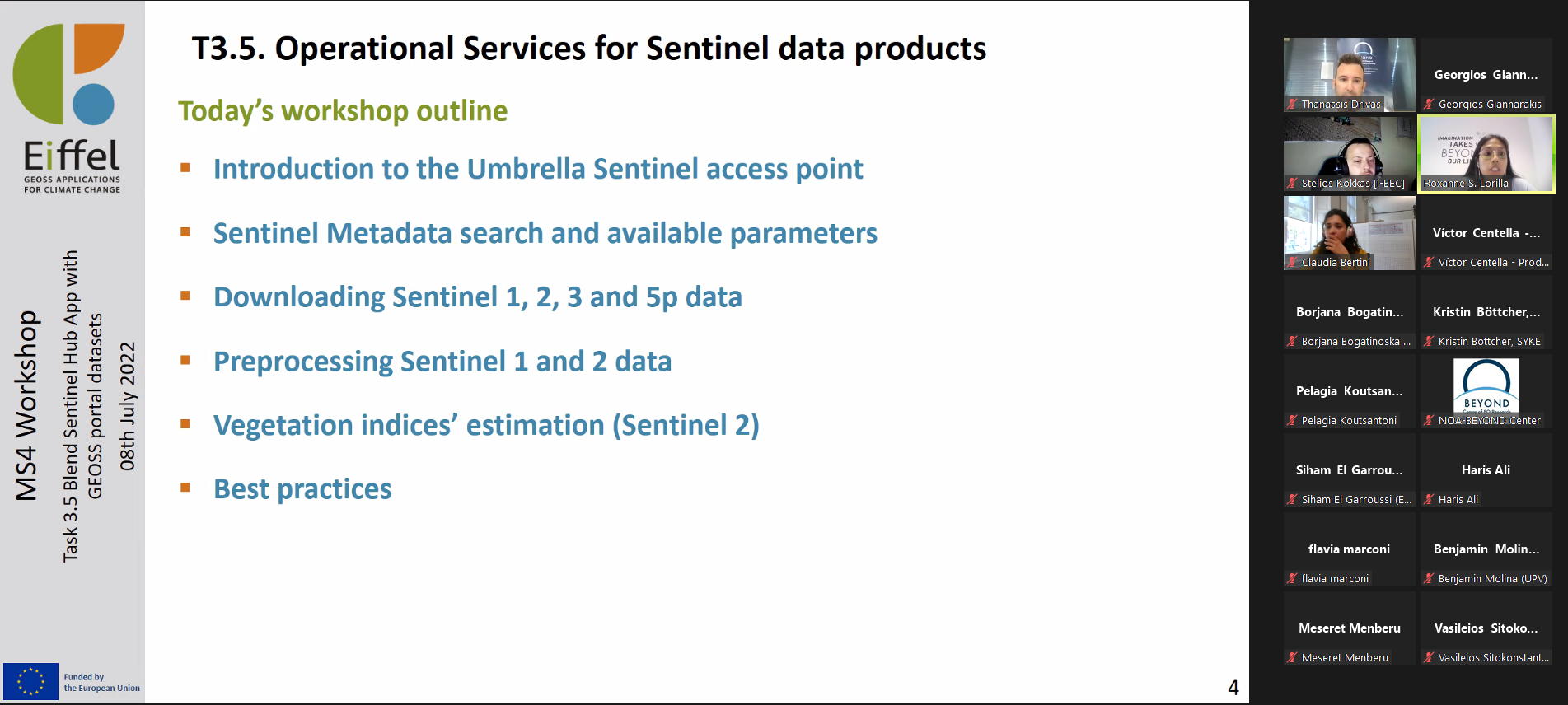Click the European Union flag emblem
This screenshot has width=1568, height=705.
click(x=30, y=682)
